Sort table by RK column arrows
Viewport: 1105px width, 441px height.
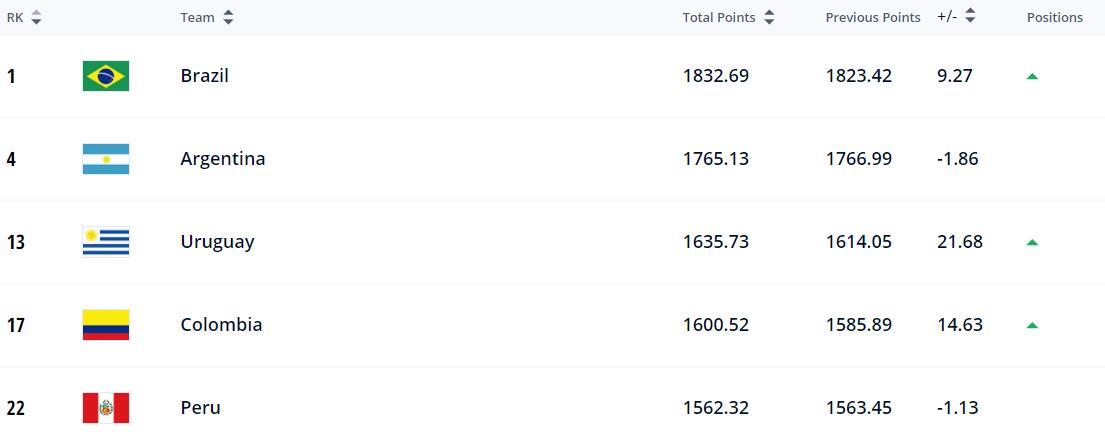(x=36, y=17)
